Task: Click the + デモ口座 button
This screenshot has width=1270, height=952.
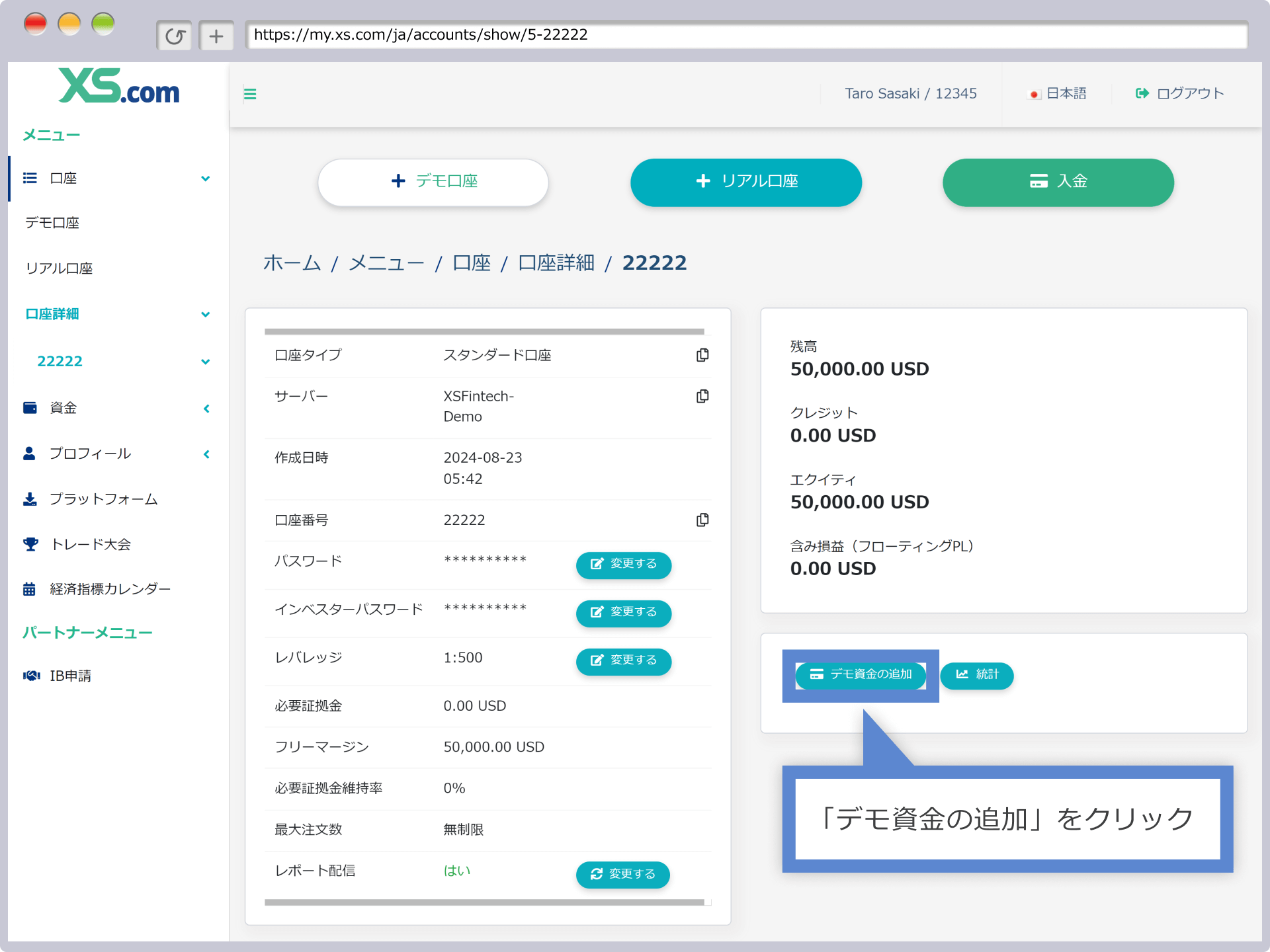Action: [x=433, y=182]
